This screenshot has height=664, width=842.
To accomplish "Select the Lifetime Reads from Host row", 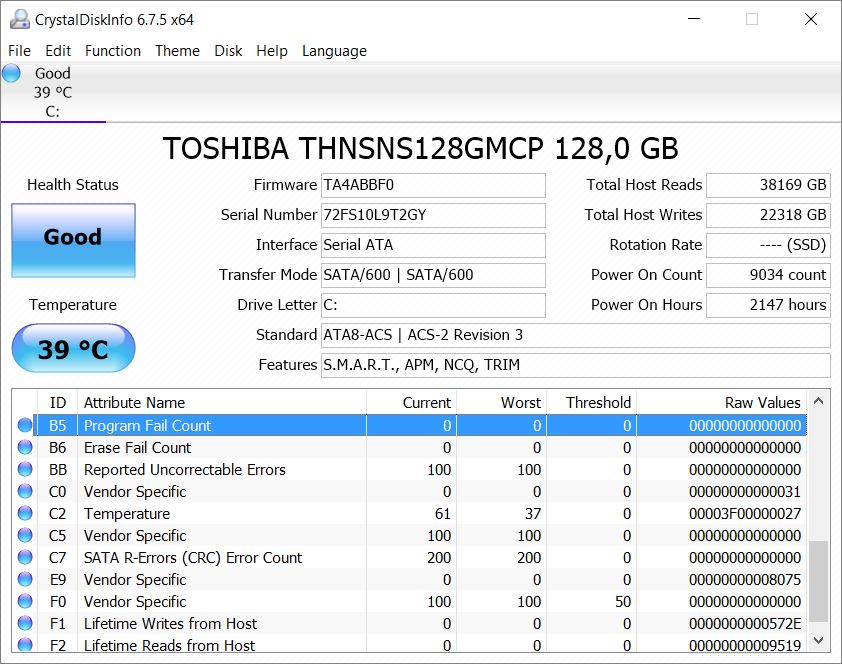I will [x=411, y=644].
